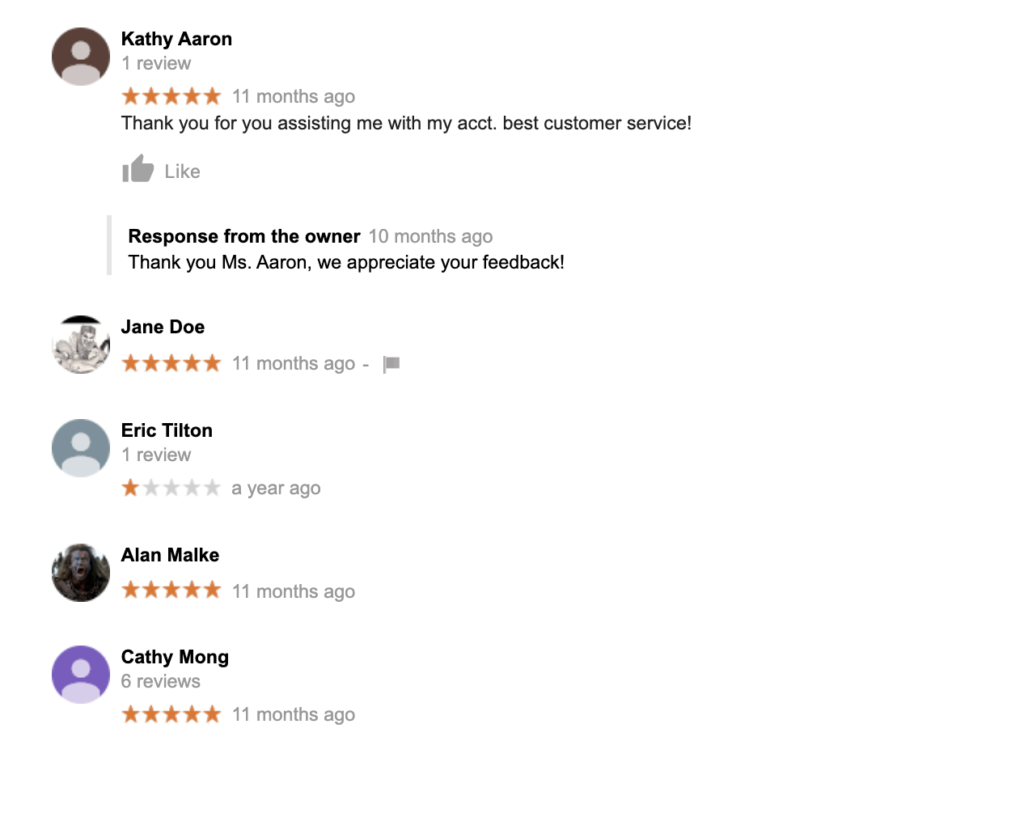Image resolution: width=1024 pixels, height=830 pixels.
Task: Open Alan Malke's profile photo
Action: 81,572
